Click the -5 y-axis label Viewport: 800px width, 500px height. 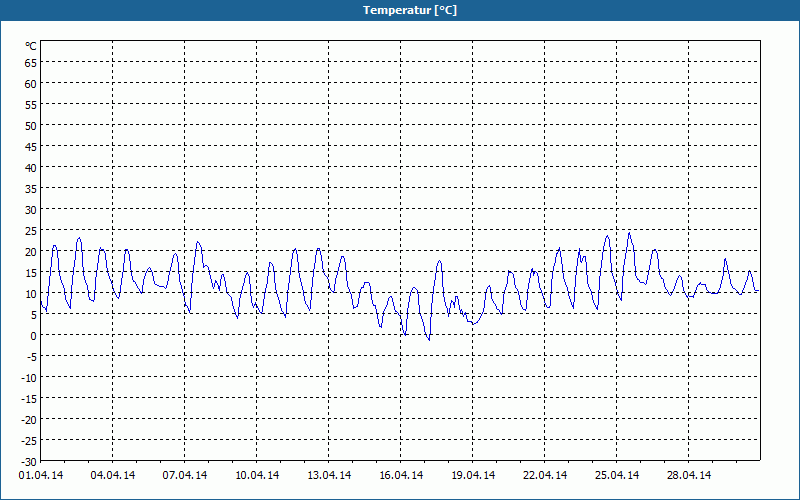pos(32,357)
